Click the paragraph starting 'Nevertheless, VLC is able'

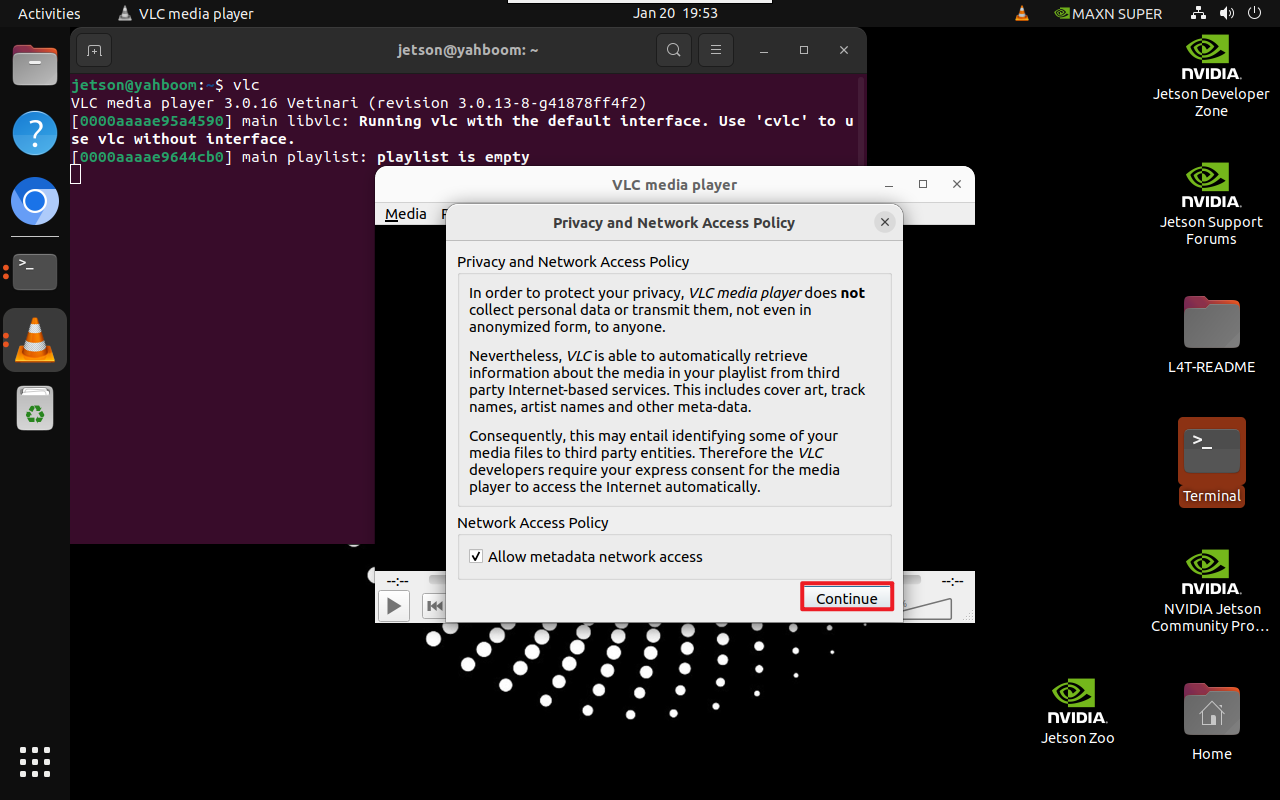coord(667,381)
